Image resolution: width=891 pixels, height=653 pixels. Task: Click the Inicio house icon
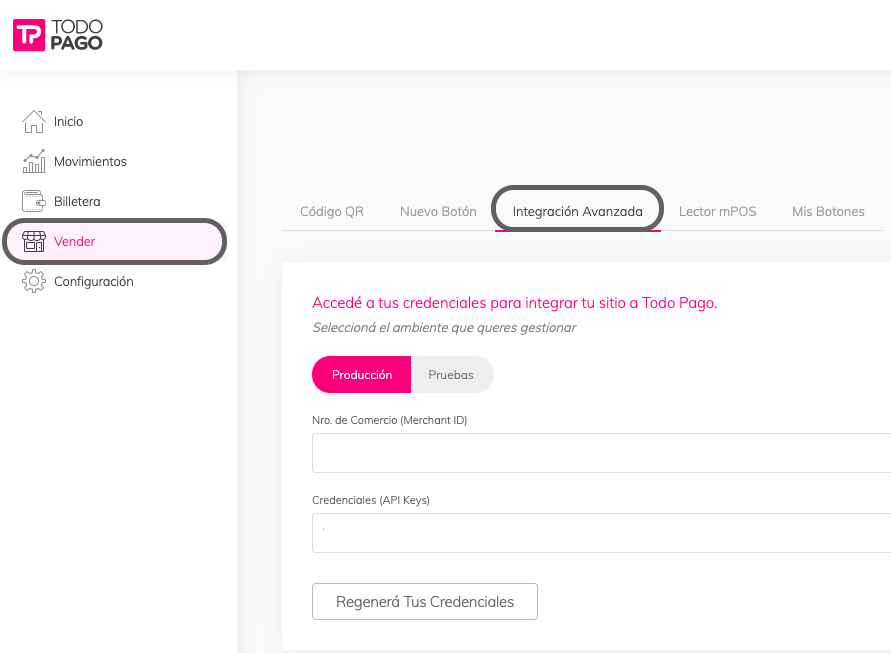click(34, 121)
